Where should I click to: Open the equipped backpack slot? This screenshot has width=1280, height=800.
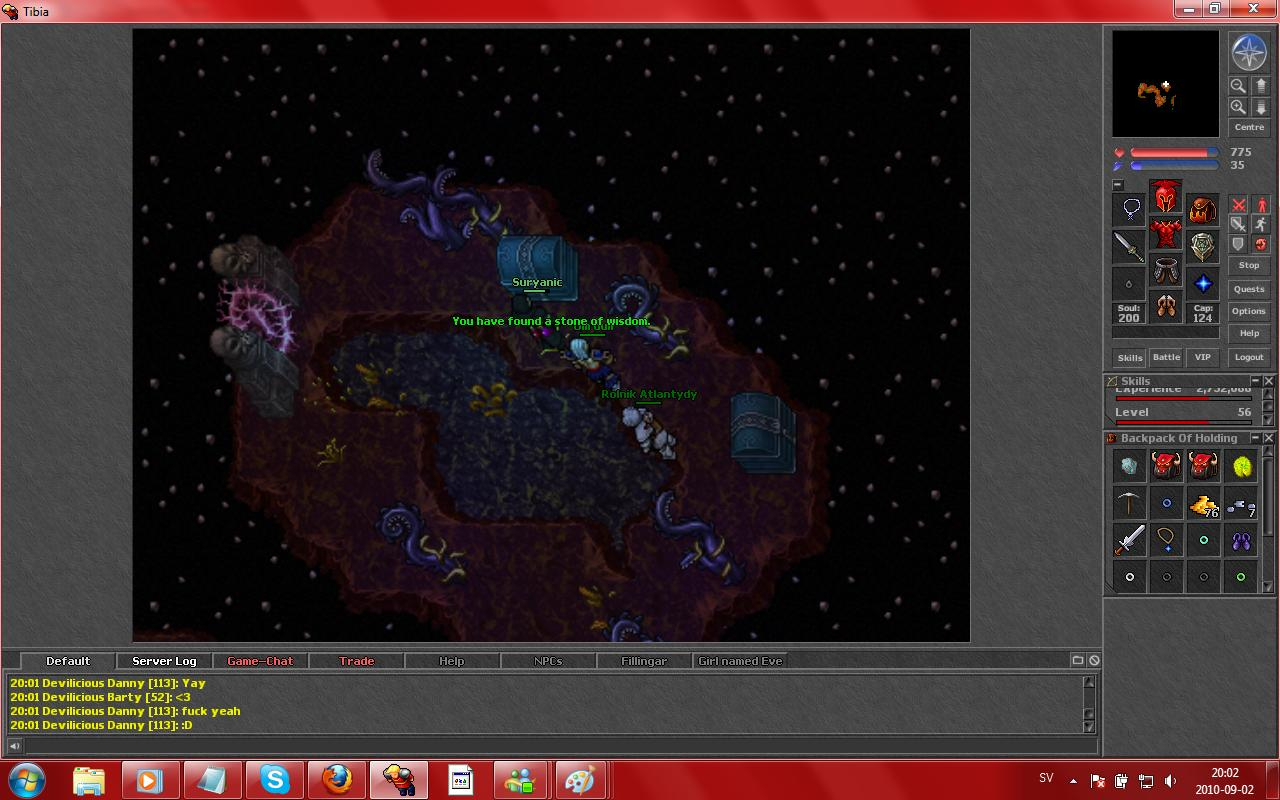coord(1203,209)
